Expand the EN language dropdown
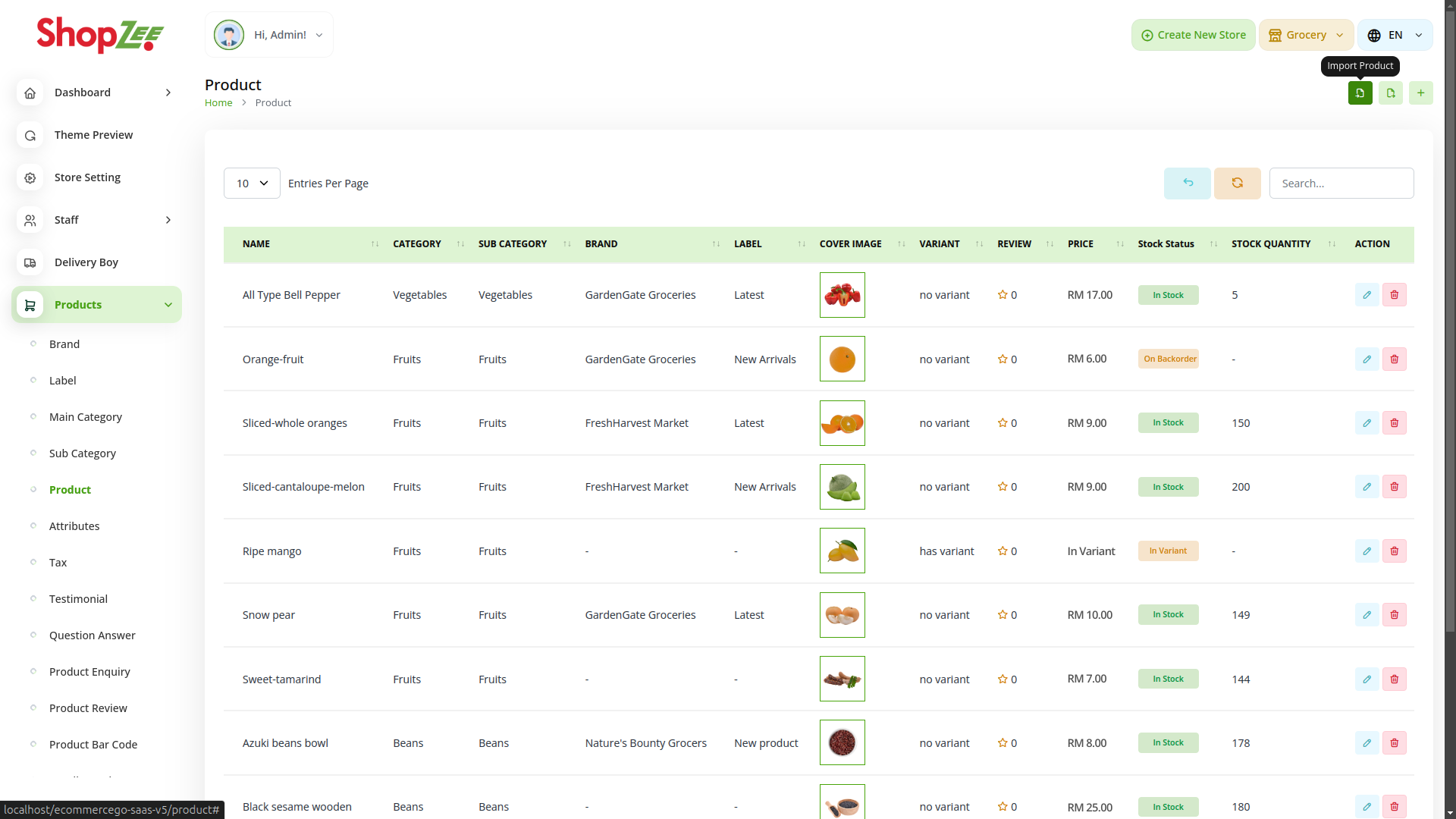The width and height of the screenshot is (1456, 819). (1395, 36)
